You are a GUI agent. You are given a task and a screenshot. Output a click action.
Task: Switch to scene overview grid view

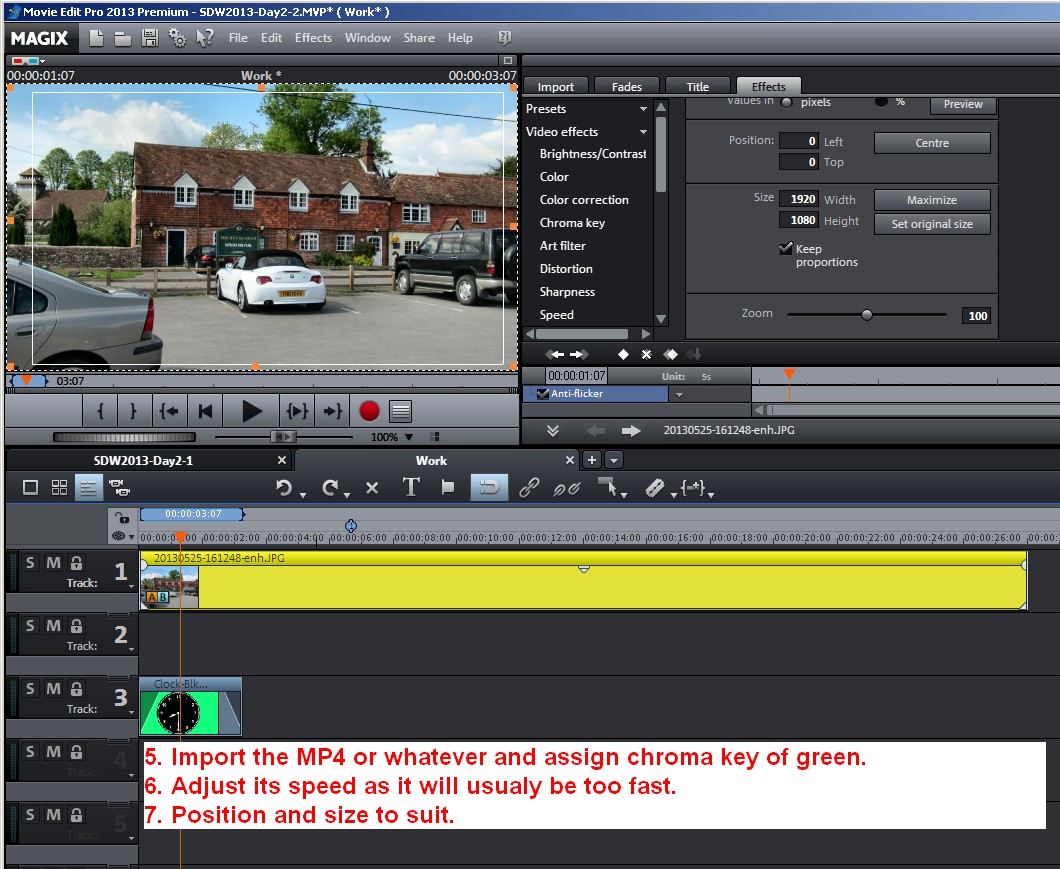click(x=59, y=487)
